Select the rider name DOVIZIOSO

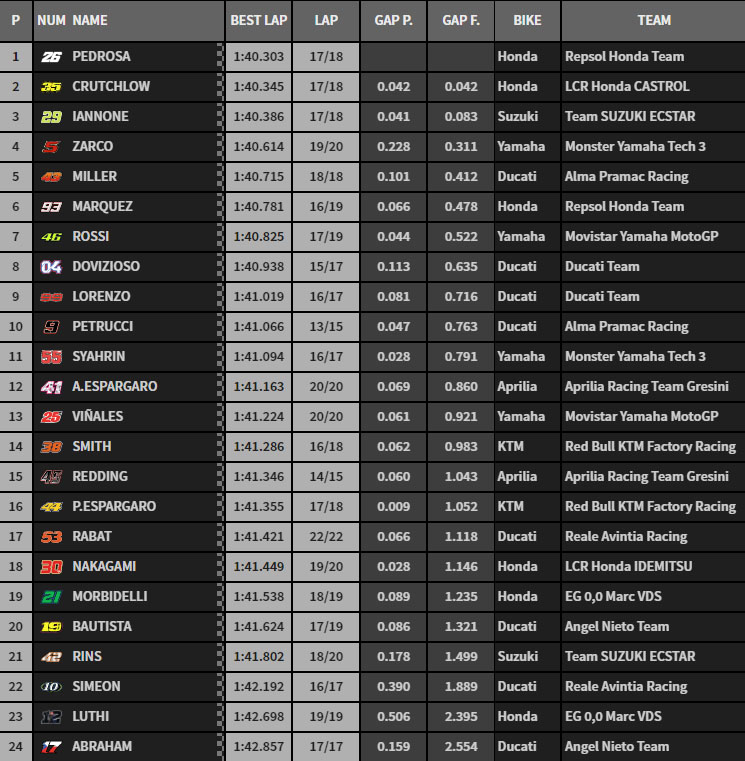[106, 266]
